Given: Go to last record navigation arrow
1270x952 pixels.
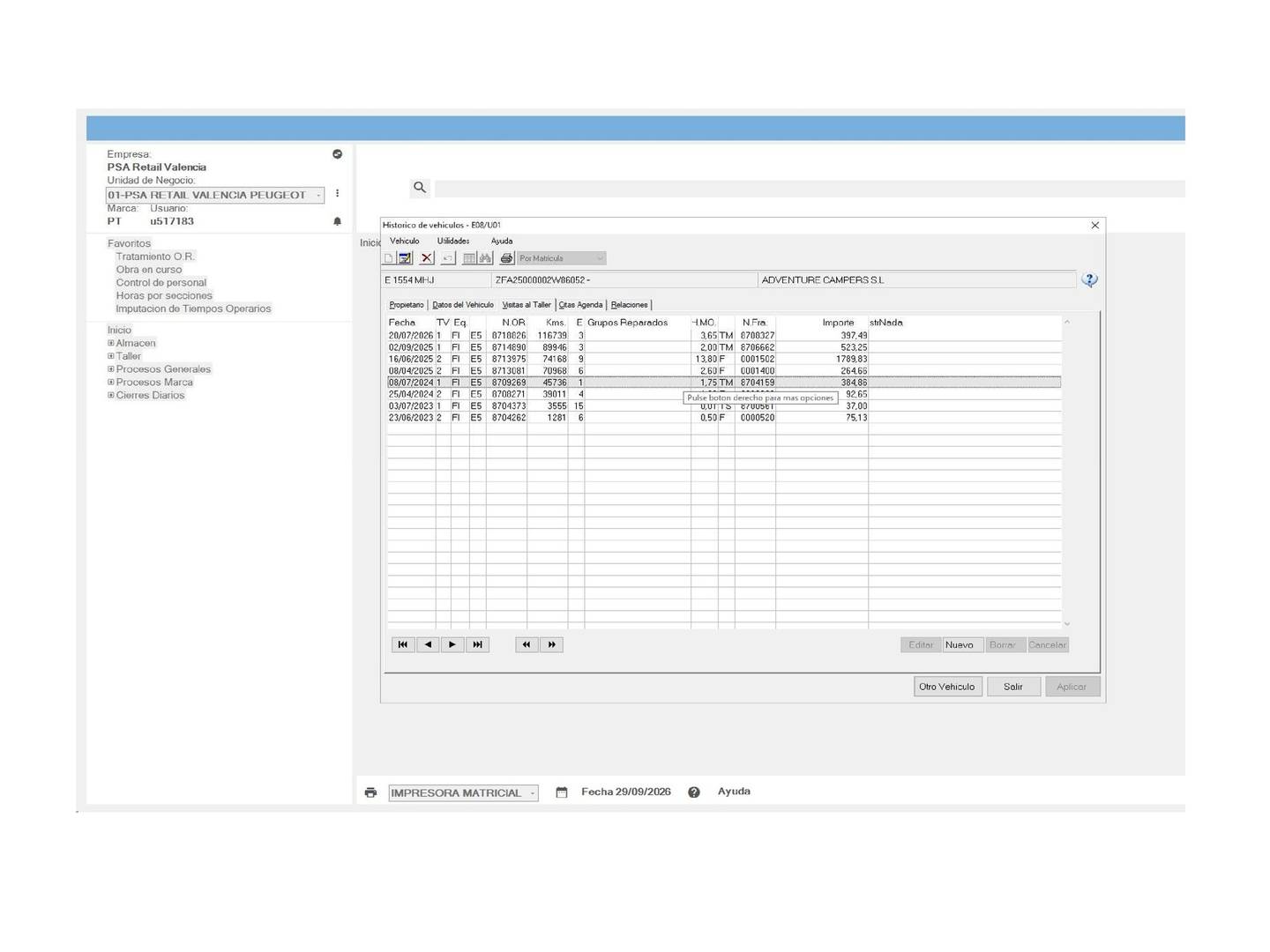Looking at the screenshot, I should click(x=477, y=644).
